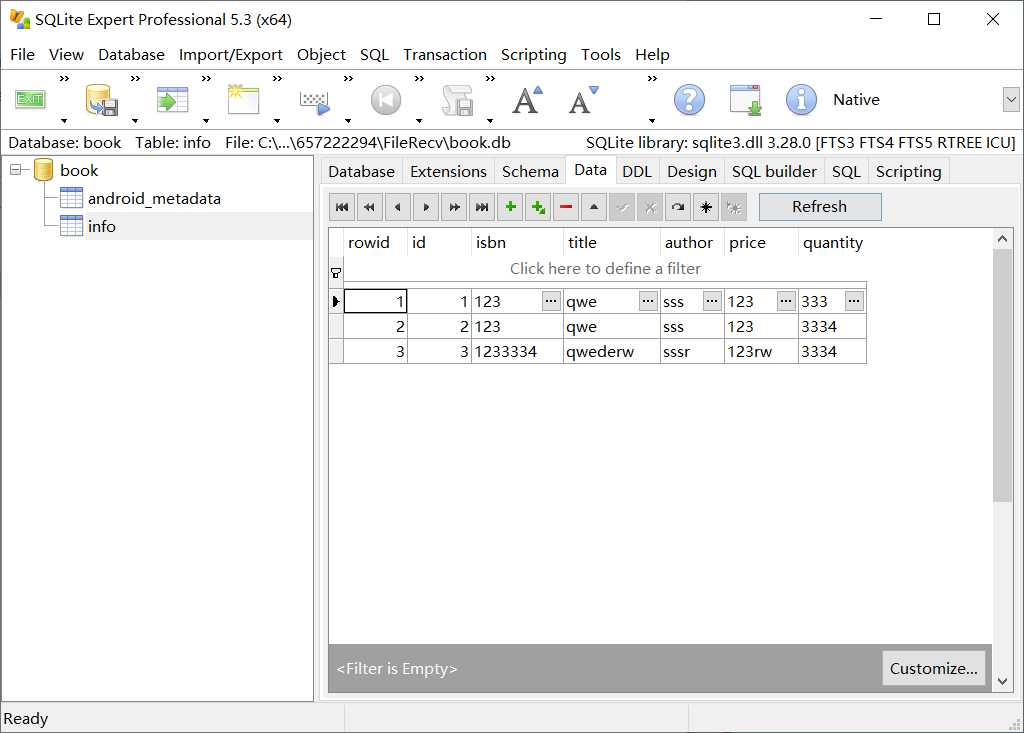Click the post edit checkmark navigator button
Viewport: 1024px width, 733px height.
(x=622, y=207)
